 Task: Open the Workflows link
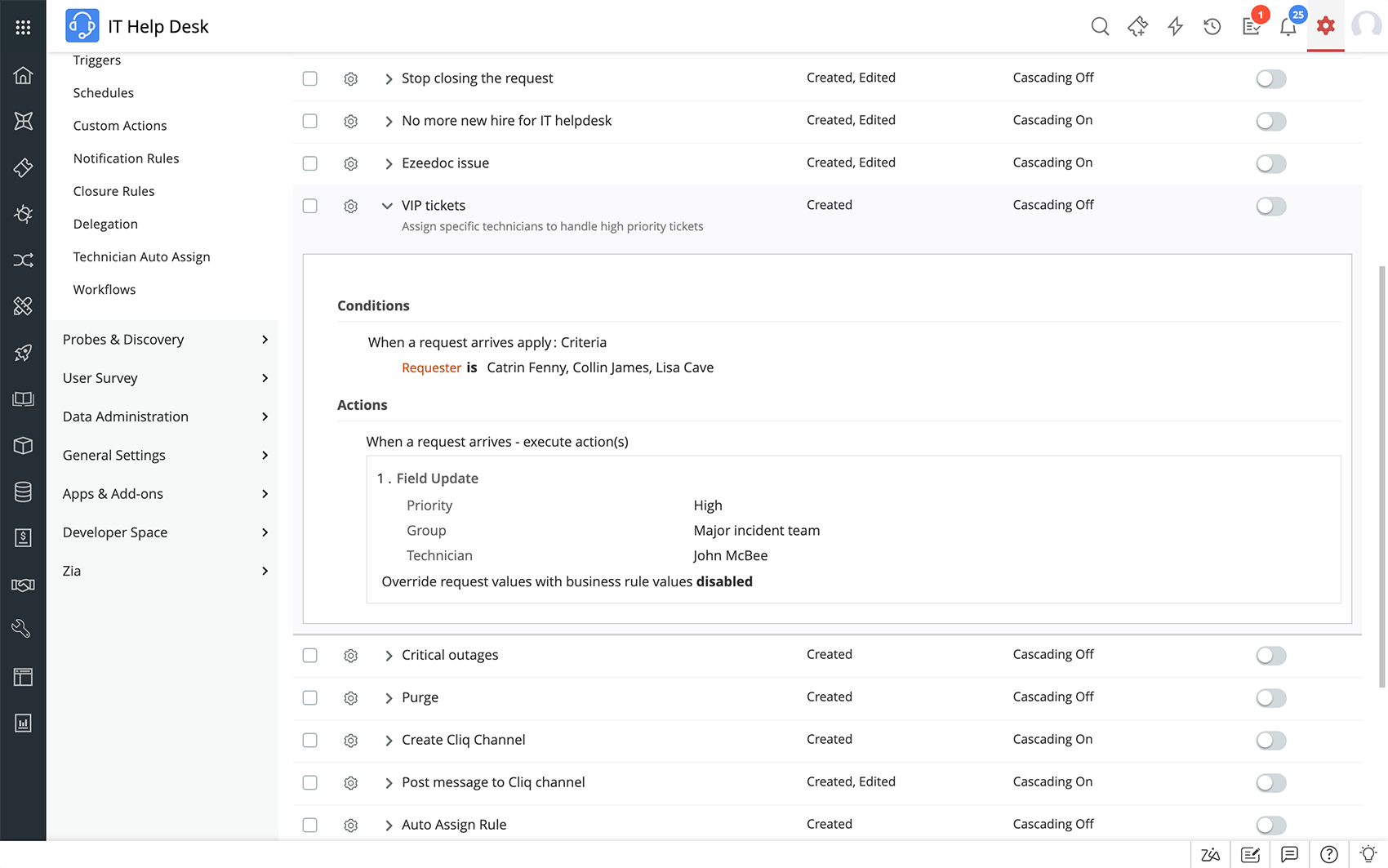(105, 290)
